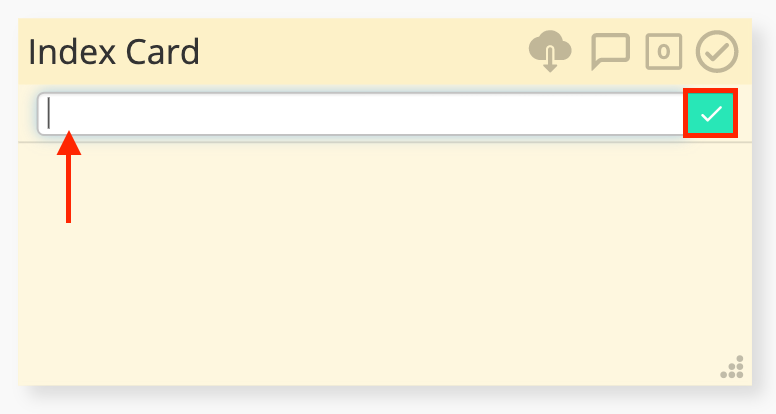
Task: Click the downward arrow under the cloud
Action: [x=550, y=60]
